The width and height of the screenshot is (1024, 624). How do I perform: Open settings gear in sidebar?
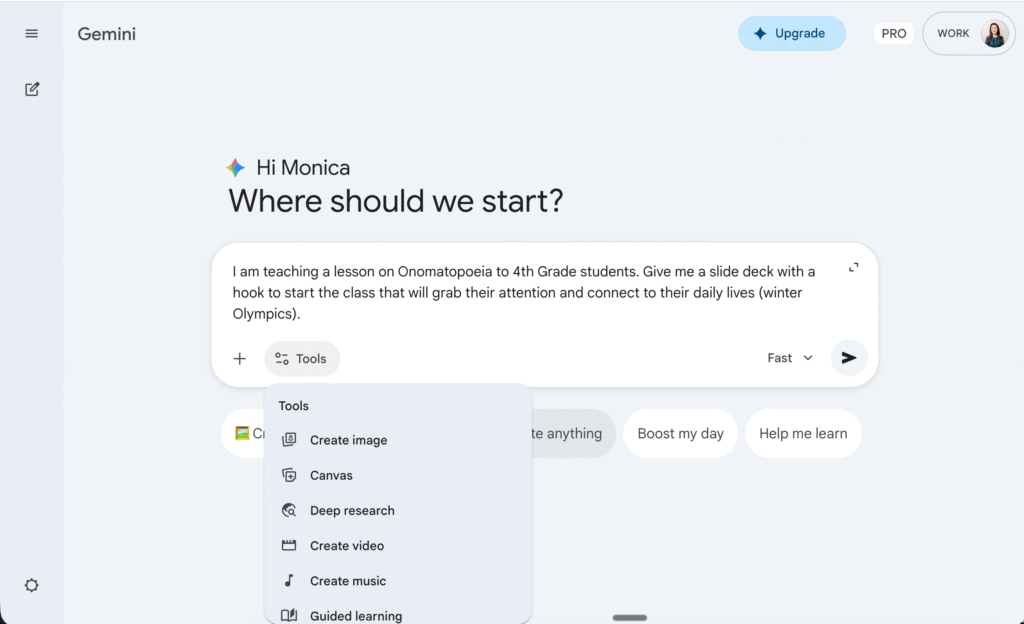click(32, 585)
